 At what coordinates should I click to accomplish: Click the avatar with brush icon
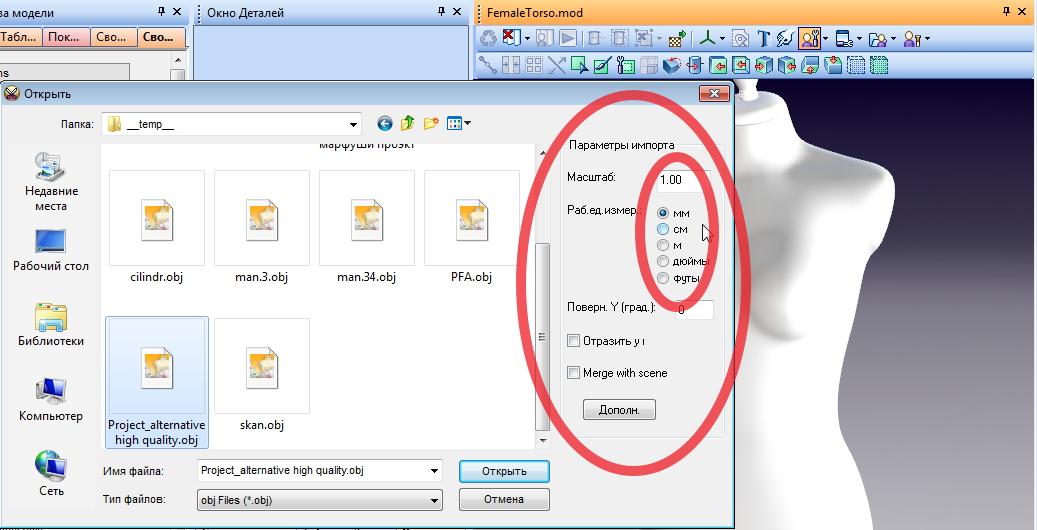(x=912, y=38)
